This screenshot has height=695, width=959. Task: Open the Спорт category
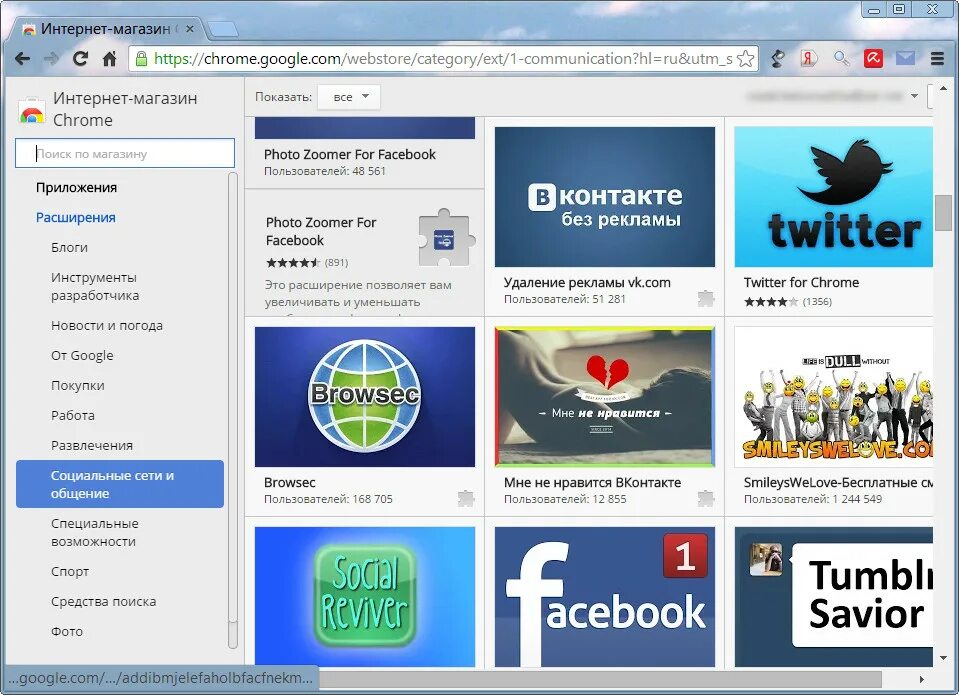click(x=70, y=571)
